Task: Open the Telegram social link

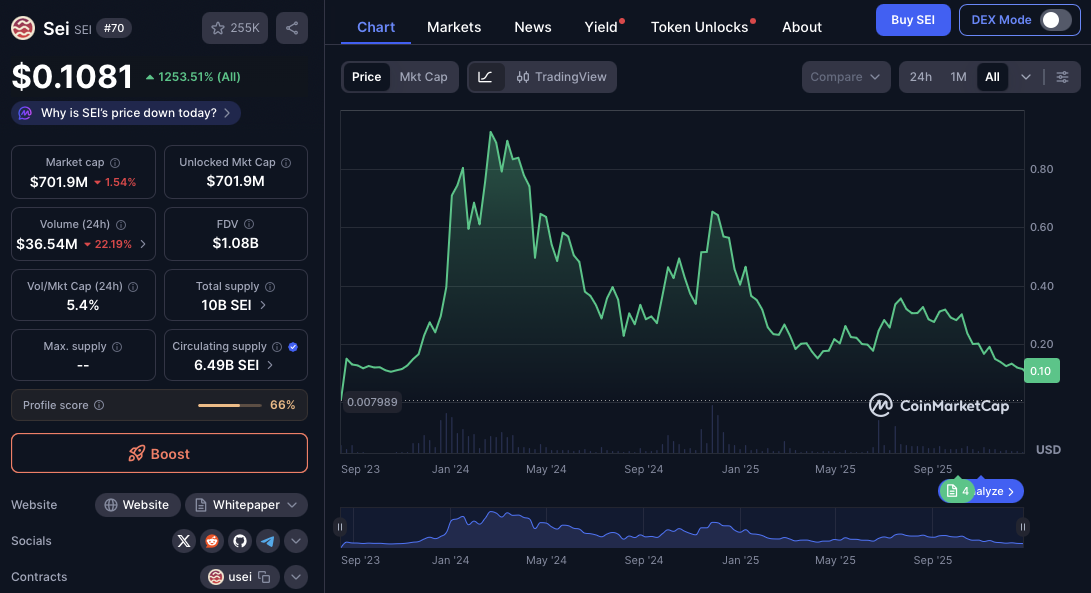Action: 267,541
